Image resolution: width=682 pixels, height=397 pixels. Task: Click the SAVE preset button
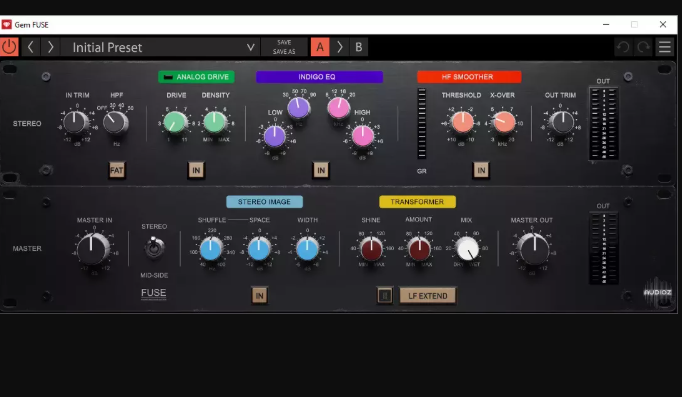pos(284,42)
